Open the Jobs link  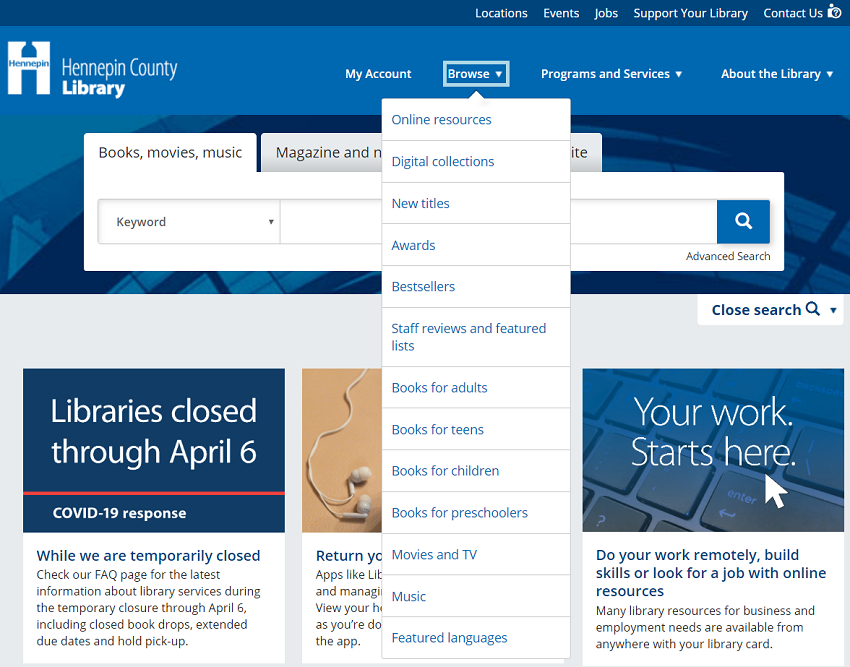click(606, 13)
